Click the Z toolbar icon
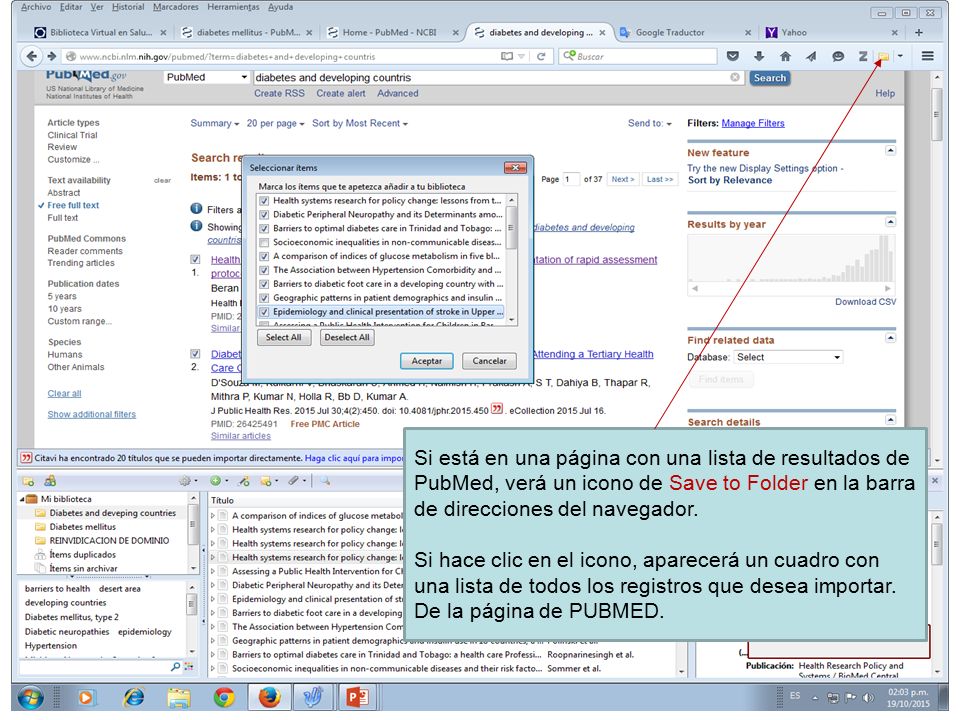 863,56
